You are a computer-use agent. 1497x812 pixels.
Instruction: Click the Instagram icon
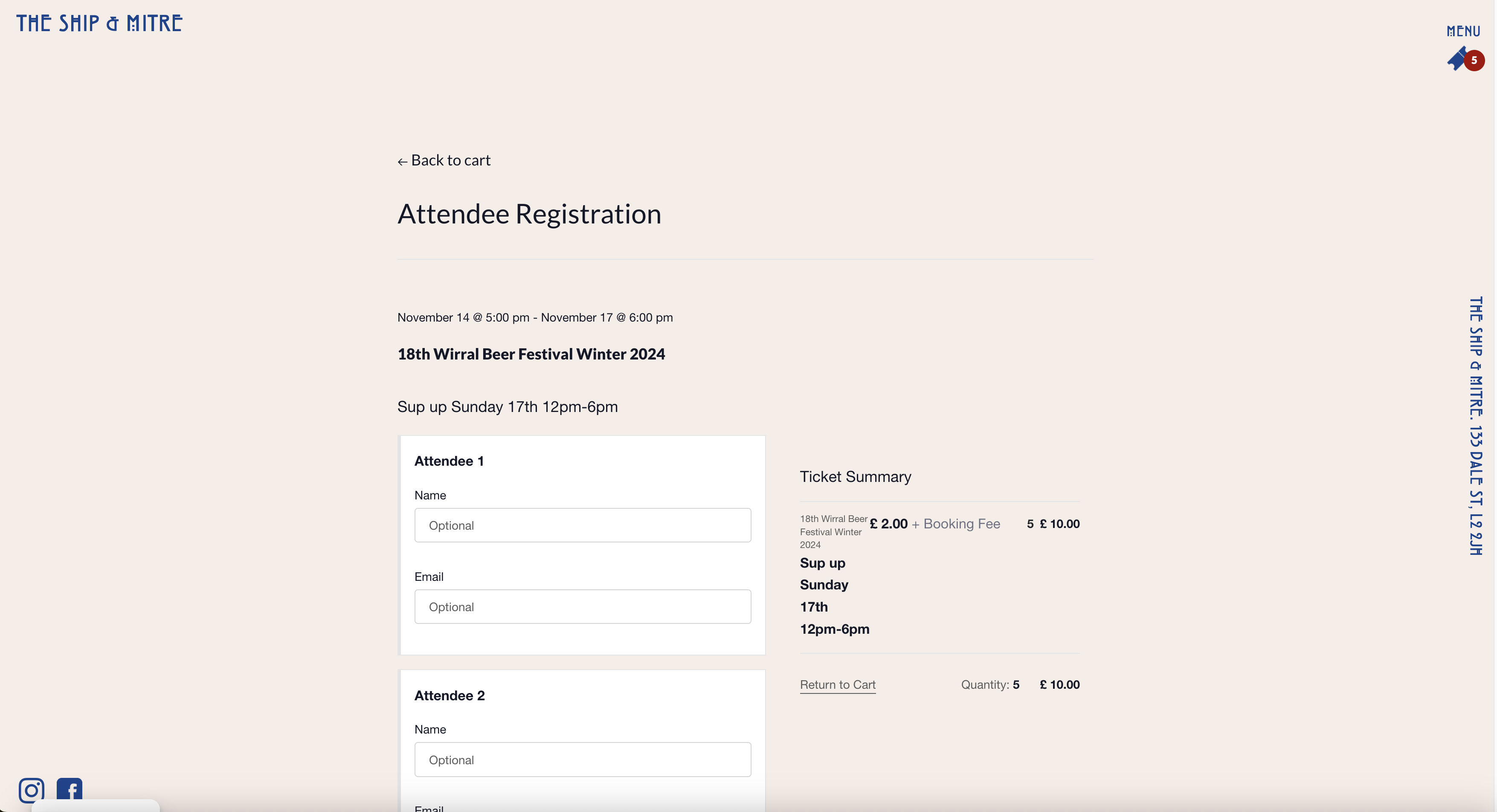pos(30,789)
